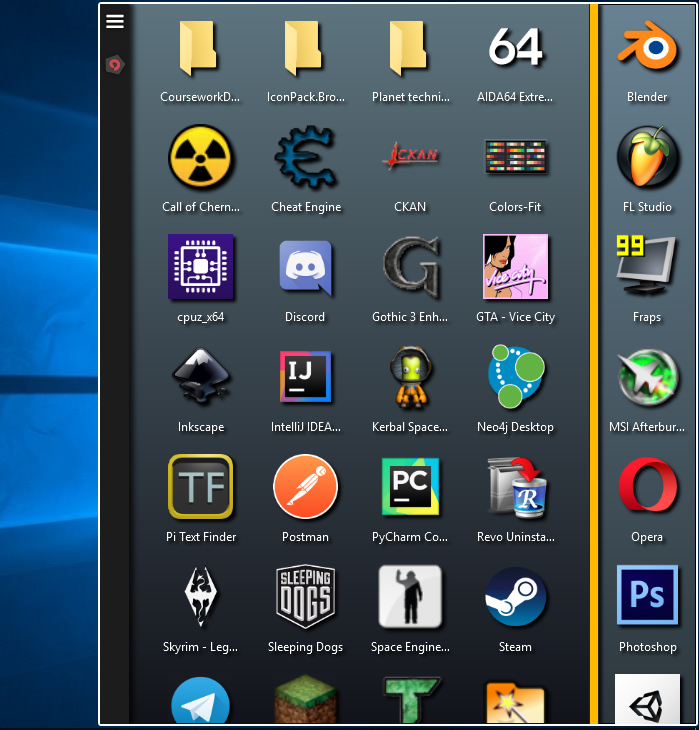Launch GTA - Vice City

pos(515,266)
